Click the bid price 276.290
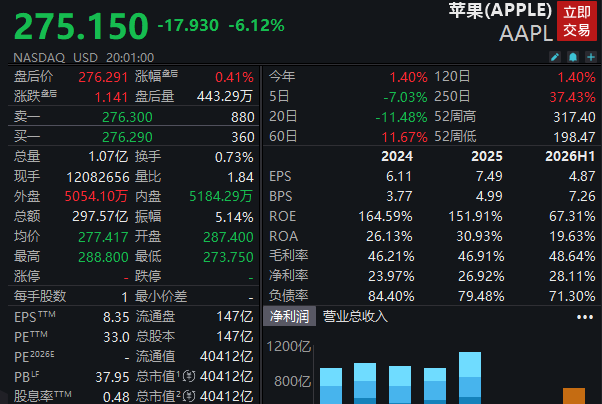This screenshot has height=404, width=602. pos(127,137)
